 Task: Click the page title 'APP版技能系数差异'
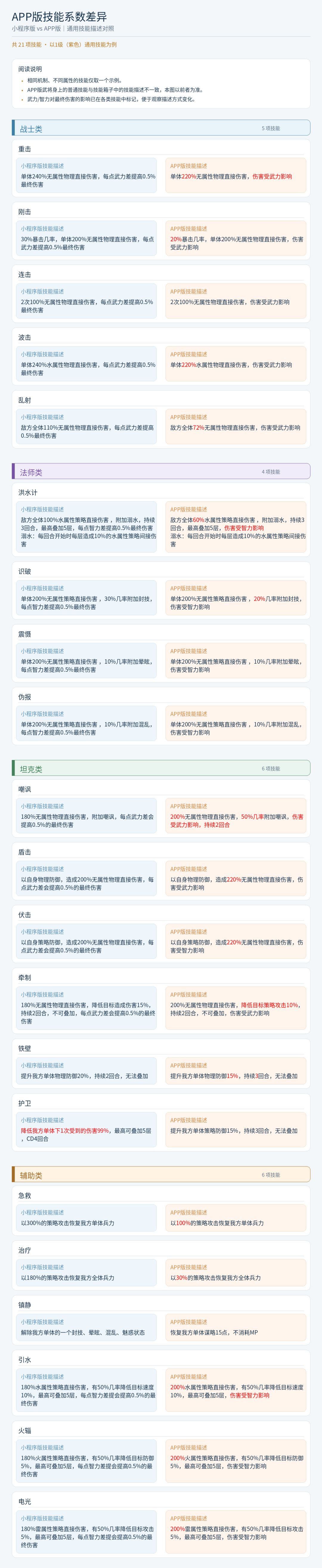[x=60, y=16]
